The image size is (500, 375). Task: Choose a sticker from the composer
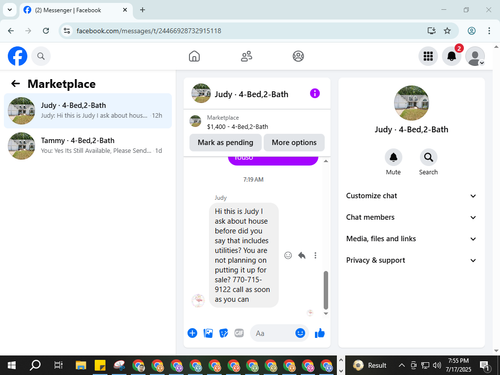coord(224,333)
